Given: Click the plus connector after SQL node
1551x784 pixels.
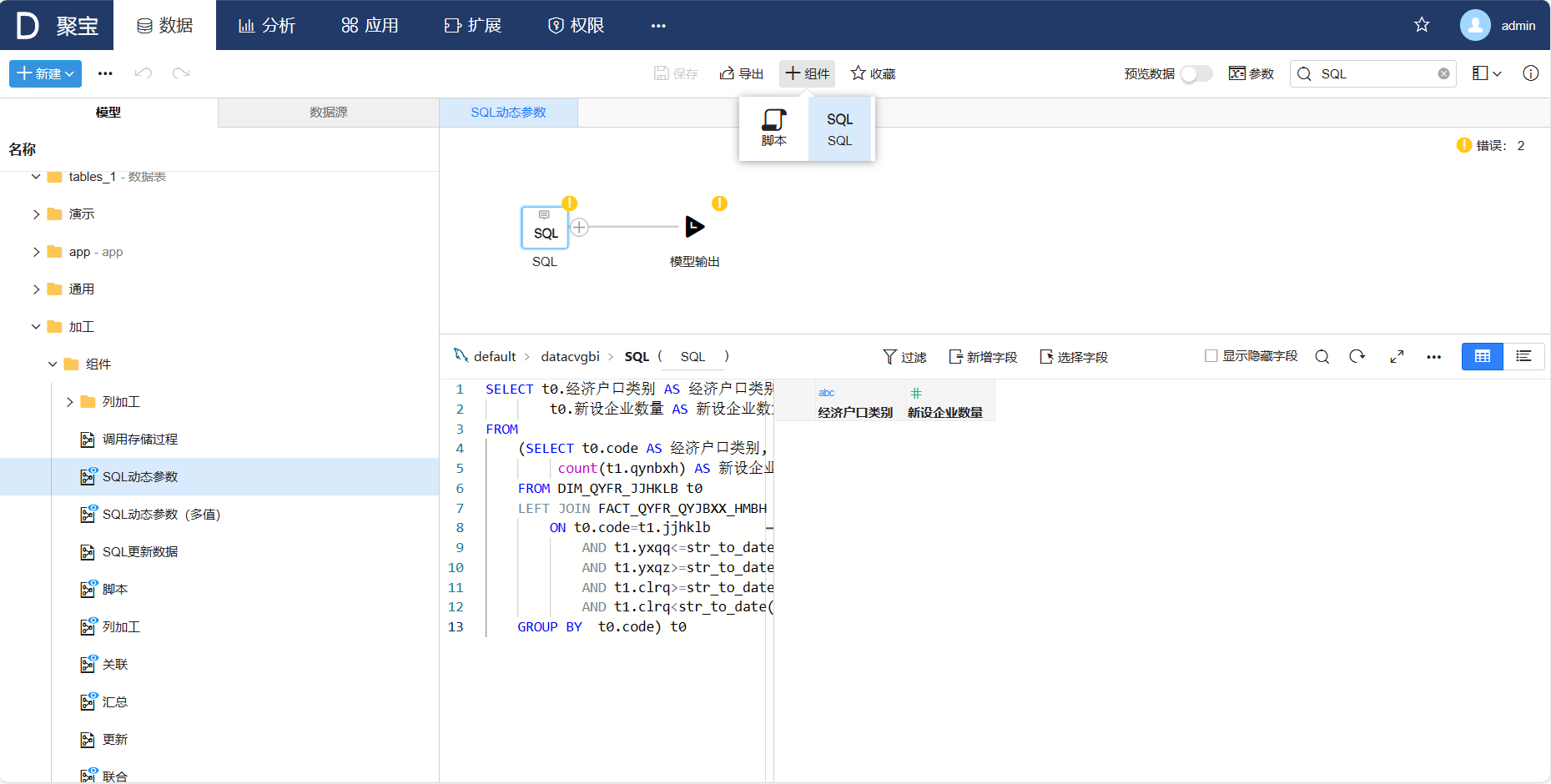Looking at the screenshot, I should point(580,227).
